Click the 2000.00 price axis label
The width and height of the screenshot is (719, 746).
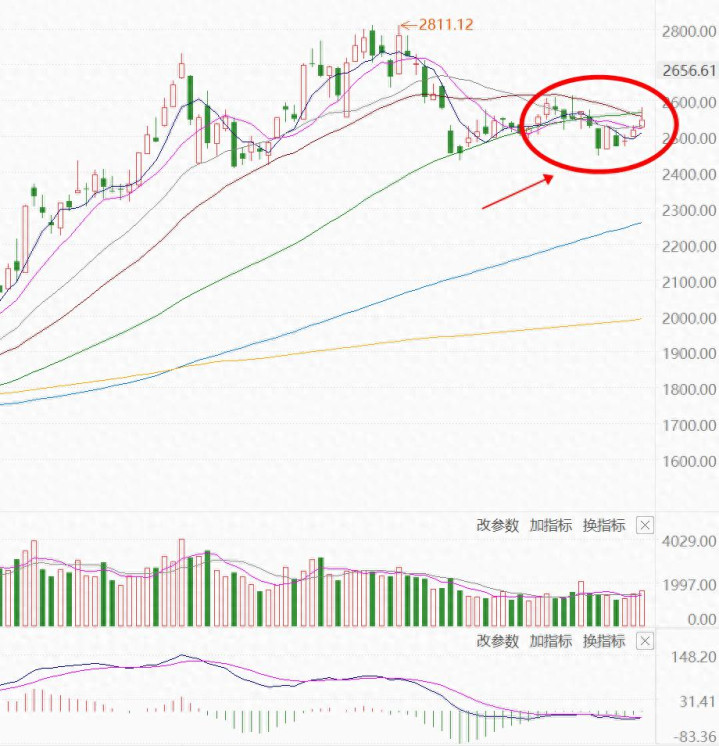689,318
